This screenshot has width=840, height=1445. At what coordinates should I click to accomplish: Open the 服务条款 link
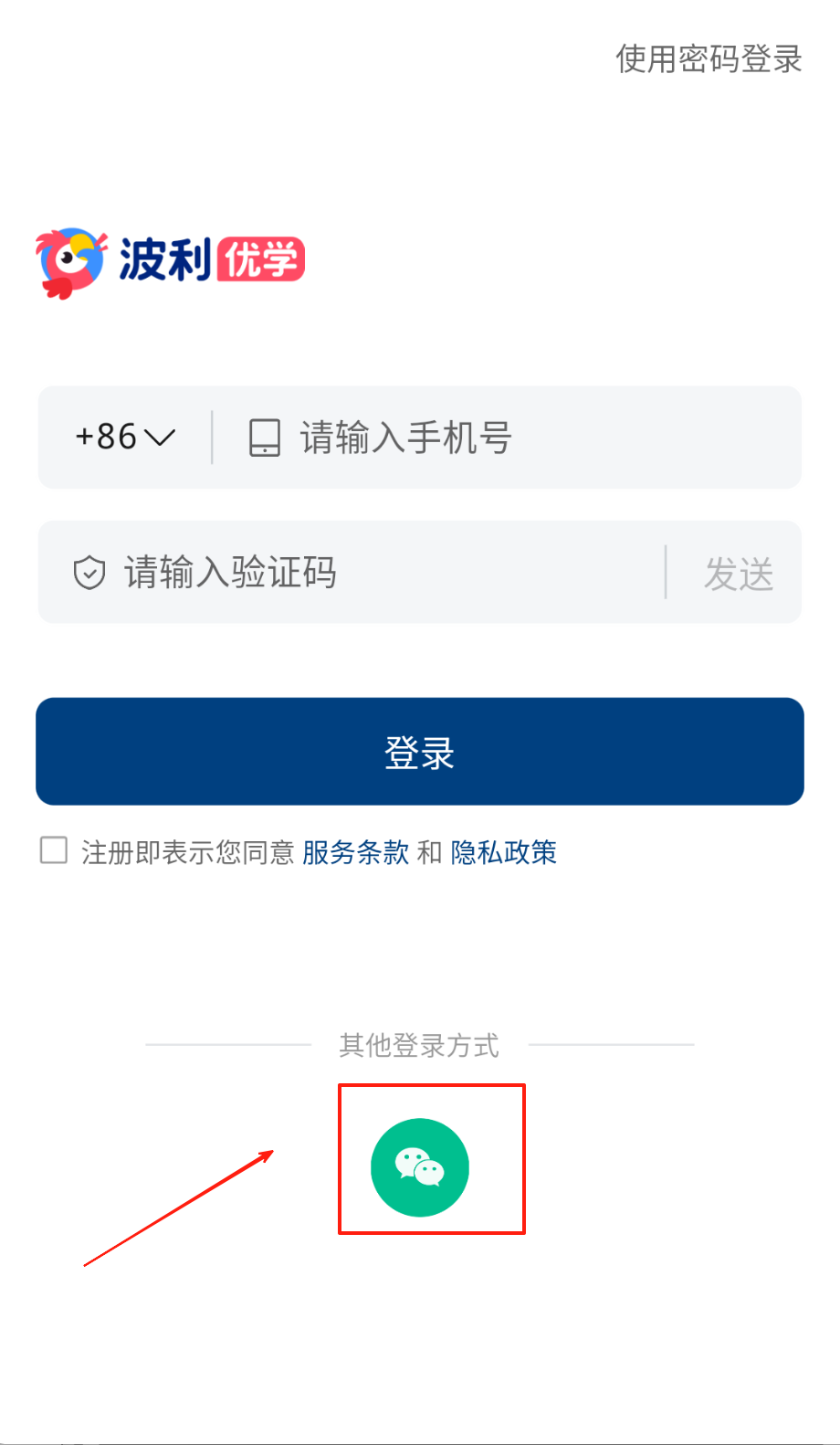pyautogui.click(x=355, y=852)
